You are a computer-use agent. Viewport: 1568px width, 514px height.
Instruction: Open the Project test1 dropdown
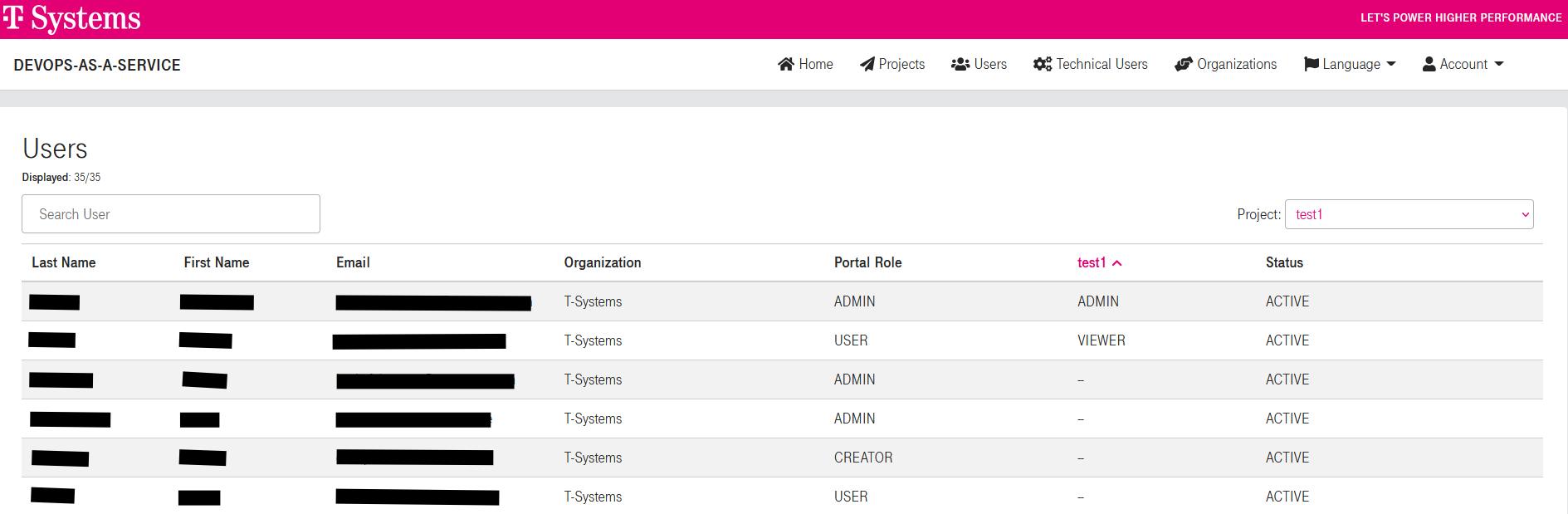click(x=1409, y=214)
